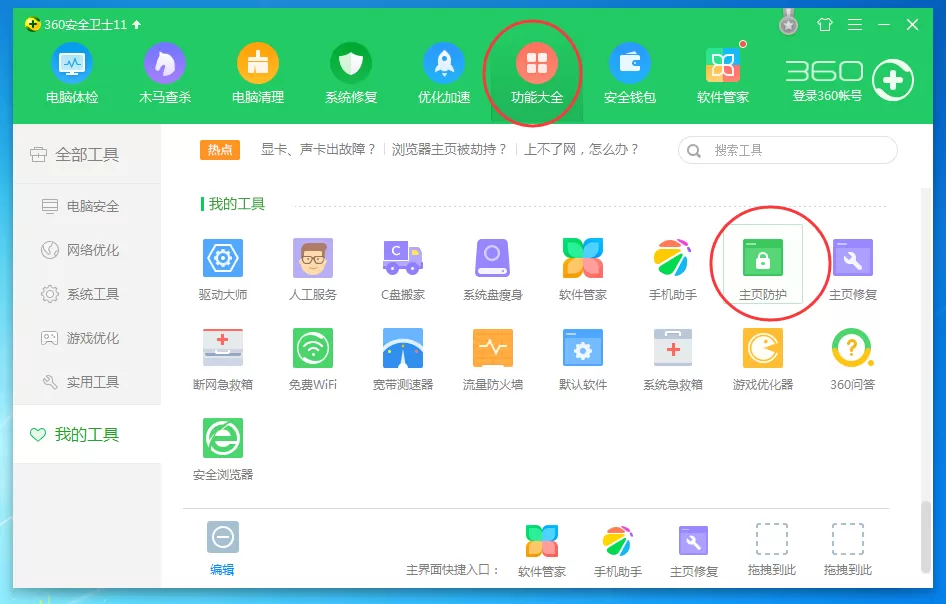Select 木马查杀 in the top toolbar
This screenshot has width=946, height=604.
(165, 74)
